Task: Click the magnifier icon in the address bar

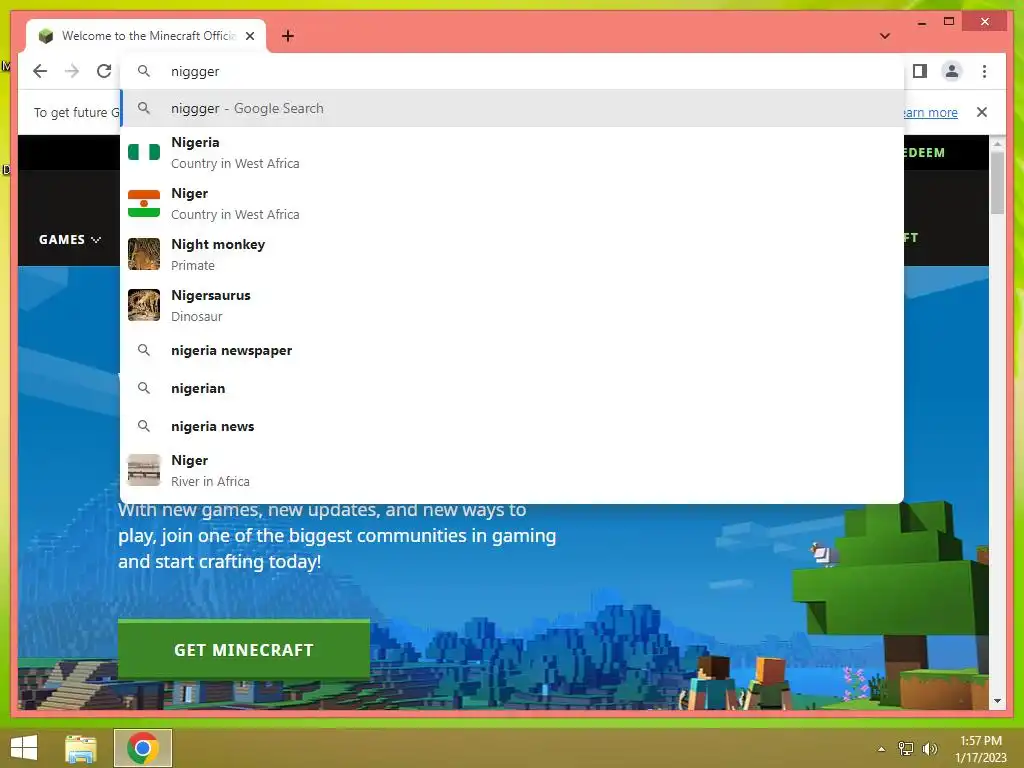Action: click(144, 71)
